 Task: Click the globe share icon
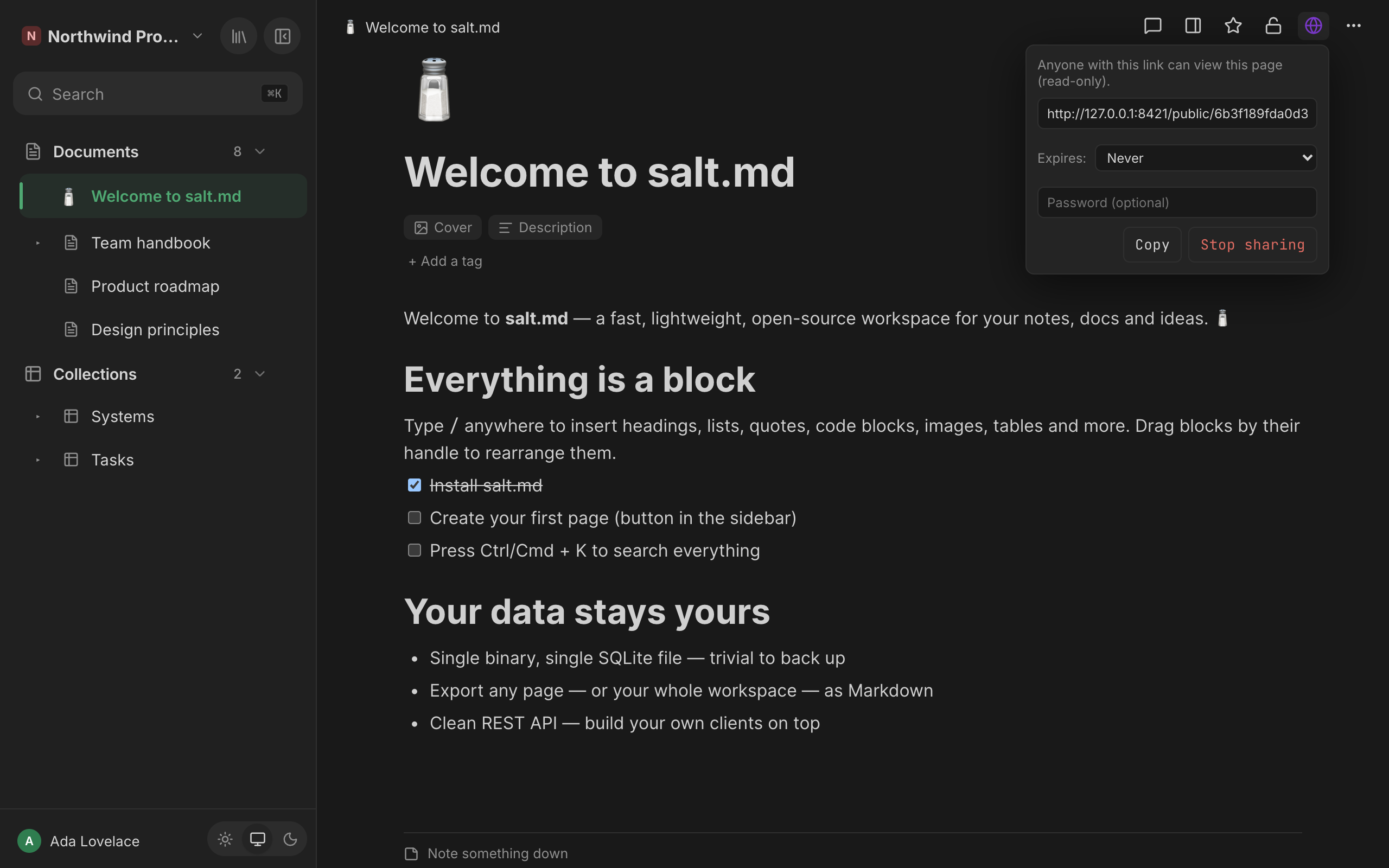1313,26
